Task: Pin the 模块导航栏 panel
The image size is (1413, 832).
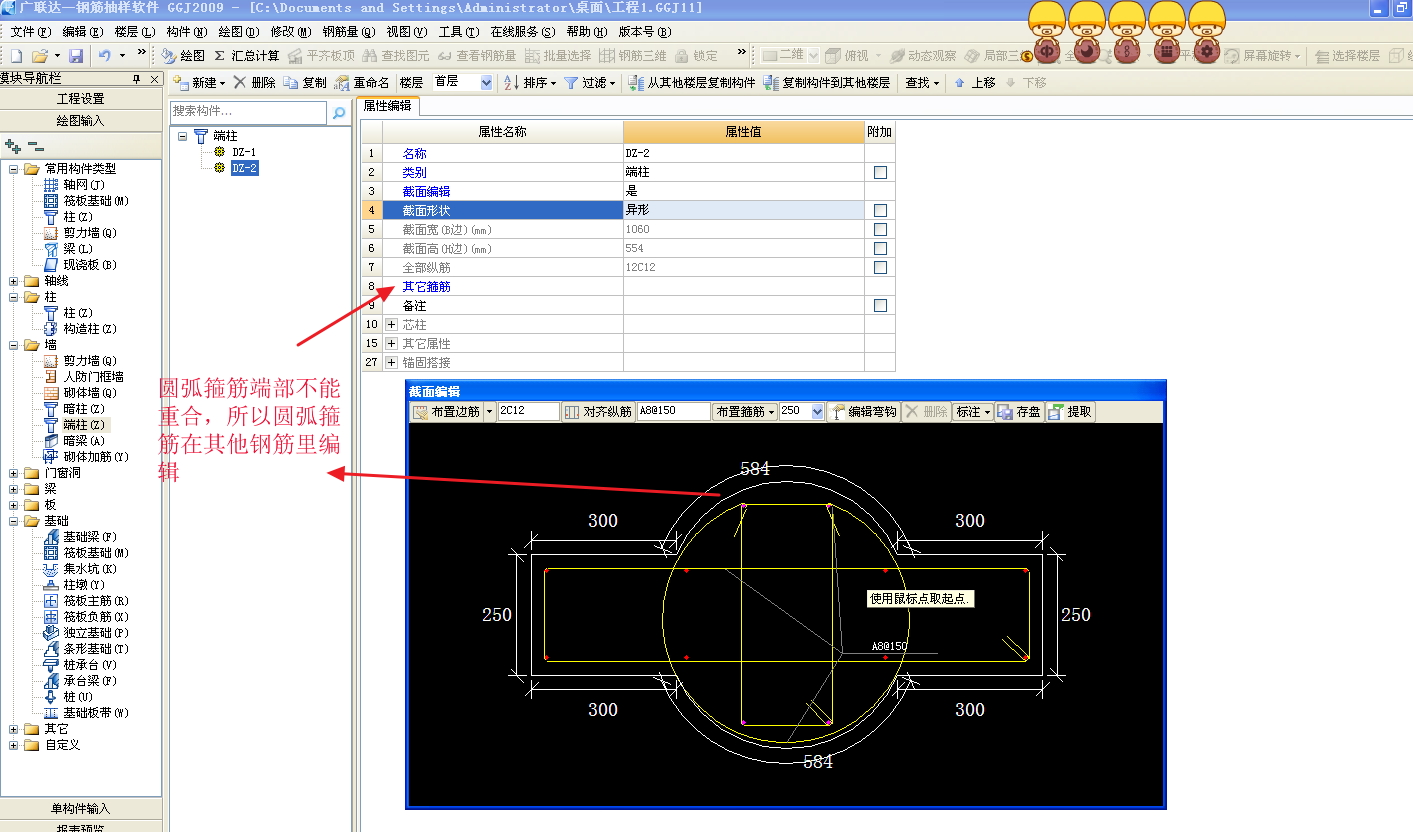Action: (x=136, y=79)
